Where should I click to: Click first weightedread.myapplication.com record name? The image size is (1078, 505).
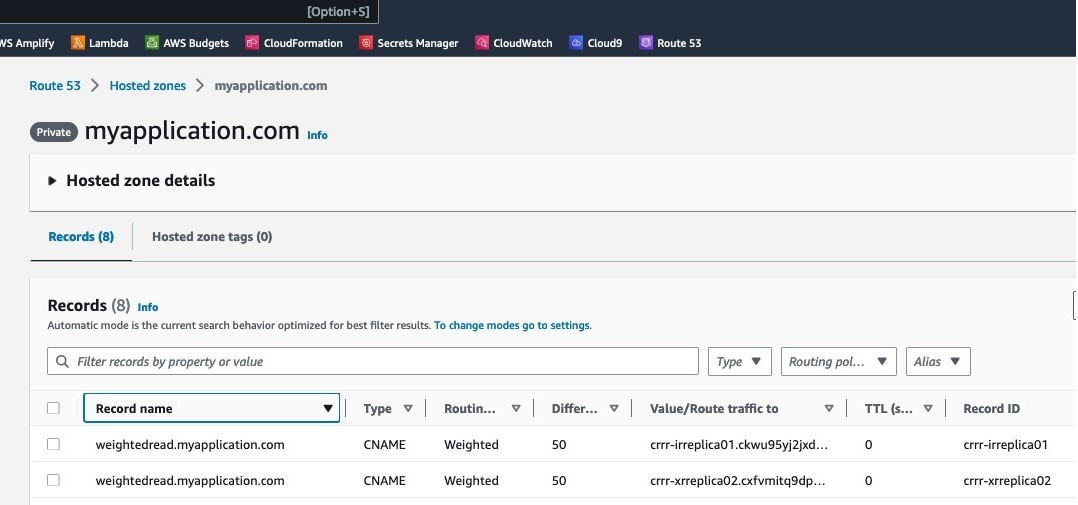click(x=190, y=445)
